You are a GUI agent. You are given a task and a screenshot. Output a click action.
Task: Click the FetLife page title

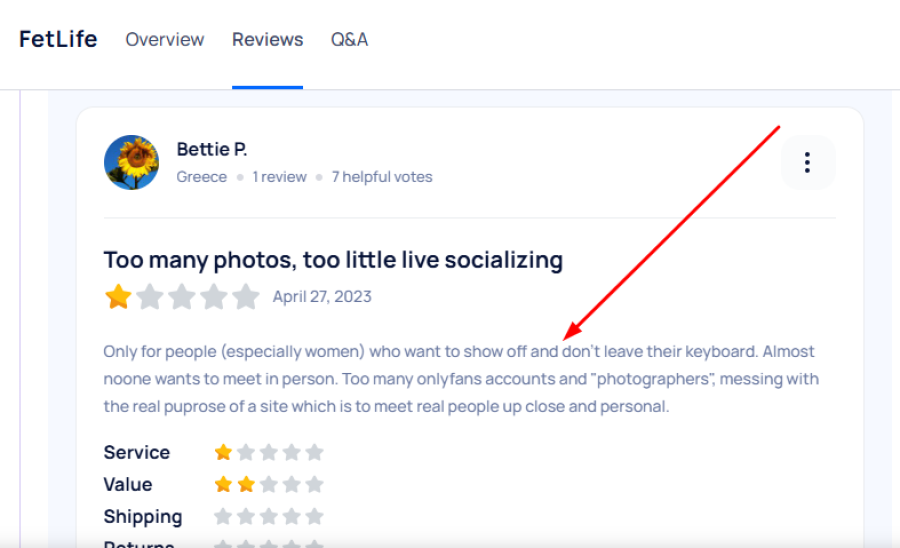click(x=58, y=40)
